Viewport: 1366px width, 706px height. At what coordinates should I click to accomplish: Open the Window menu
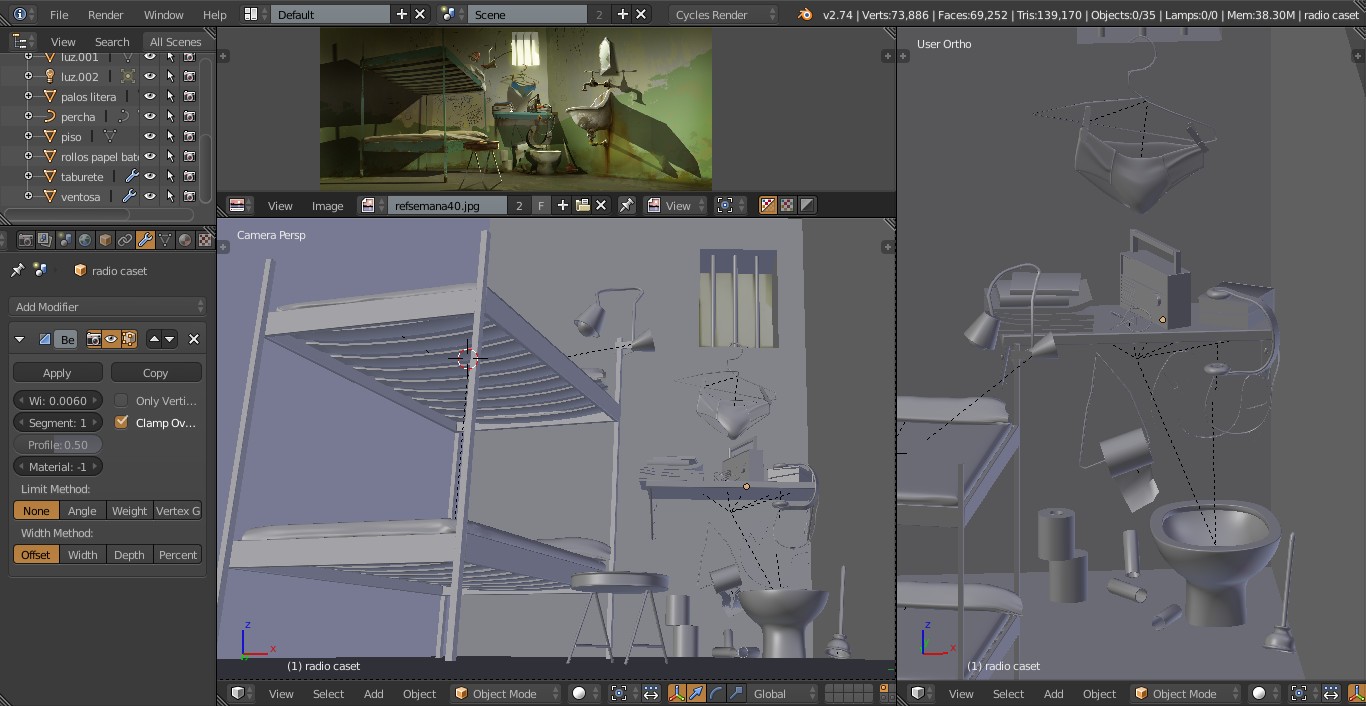click(x=163, y=14)
